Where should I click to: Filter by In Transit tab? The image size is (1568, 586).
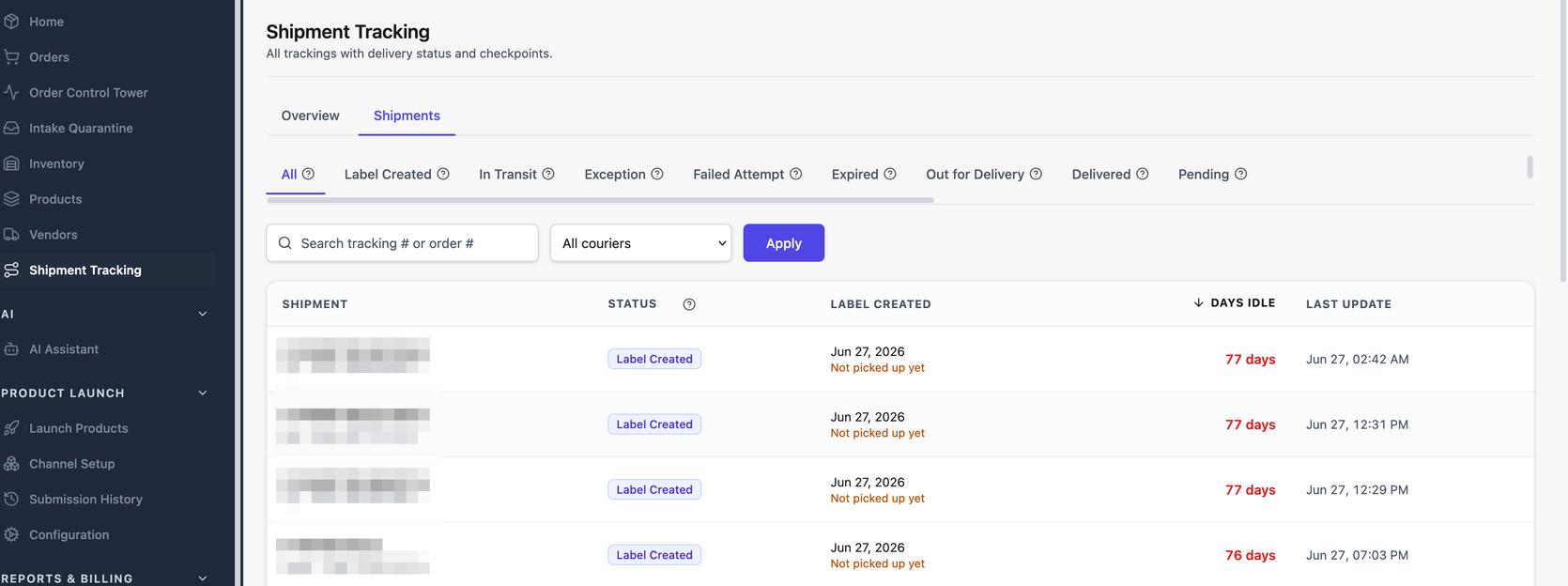click(x=516, y=175)
